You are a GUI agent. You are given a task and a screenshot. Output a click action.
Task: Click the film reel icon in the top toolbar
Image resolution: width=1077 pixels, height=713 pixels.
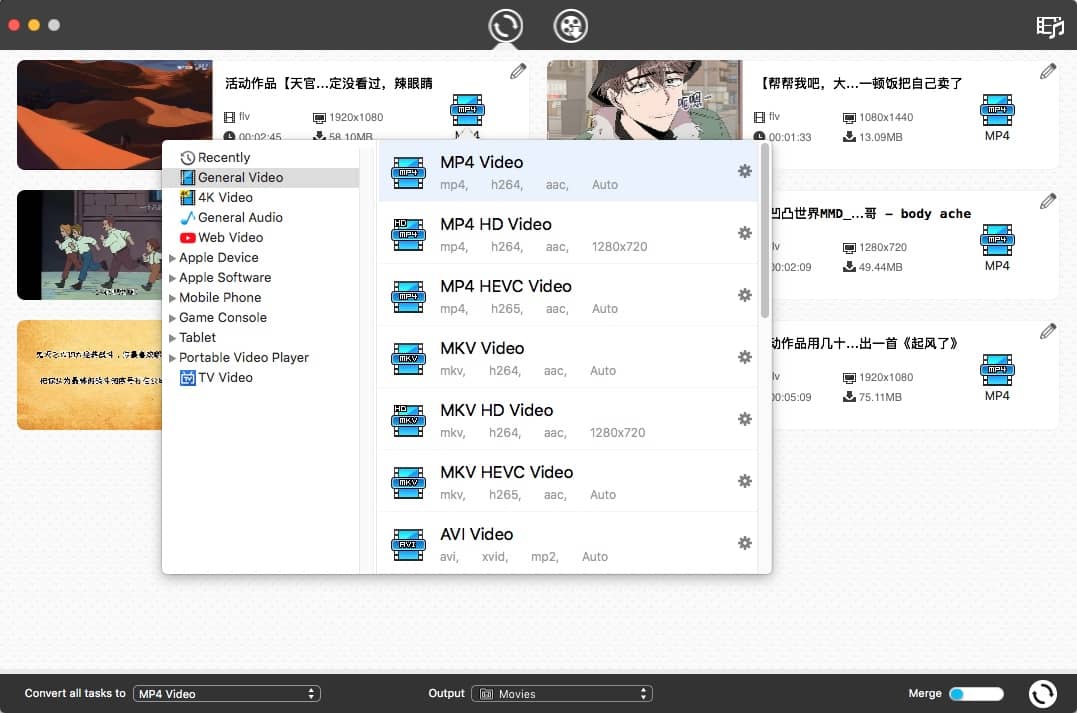point(570,27)
